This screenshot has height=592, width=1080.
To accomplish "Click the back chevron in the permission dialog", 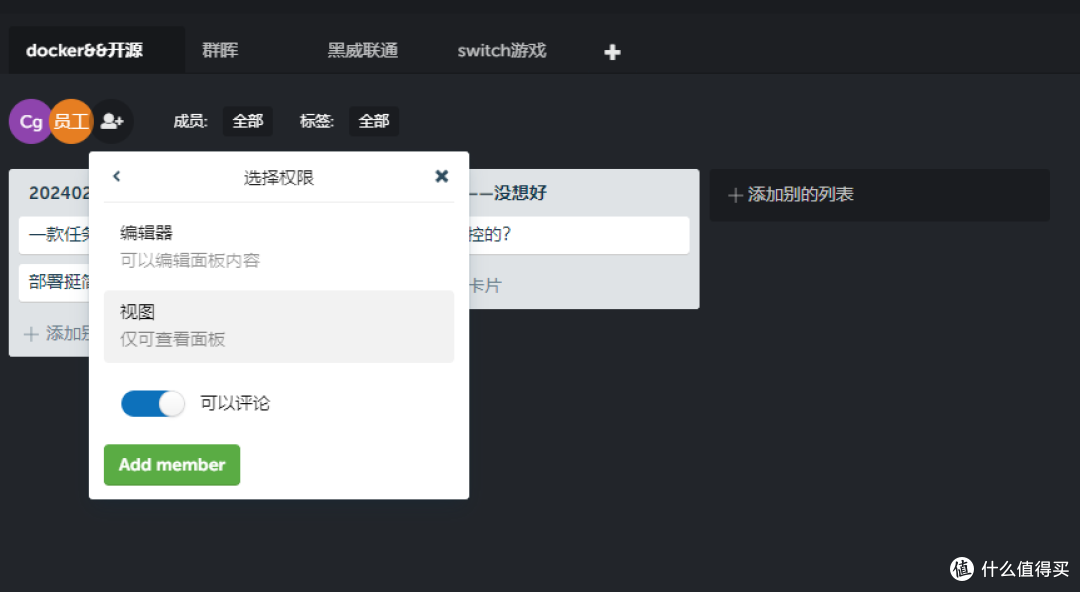I will pyautogui.click(x=116, y=175).
